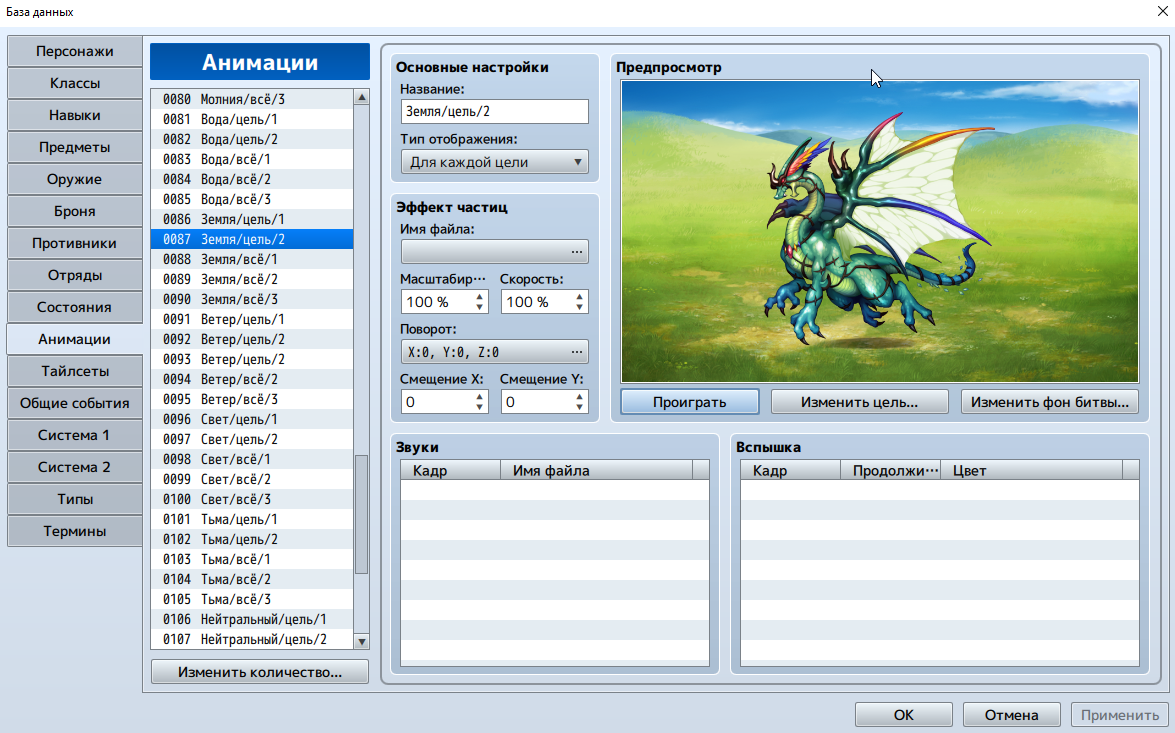Viewport: 1175px width, 733px height.
Task: Select animation 0106 Нейтральный/цель/1
Action: 252,619
